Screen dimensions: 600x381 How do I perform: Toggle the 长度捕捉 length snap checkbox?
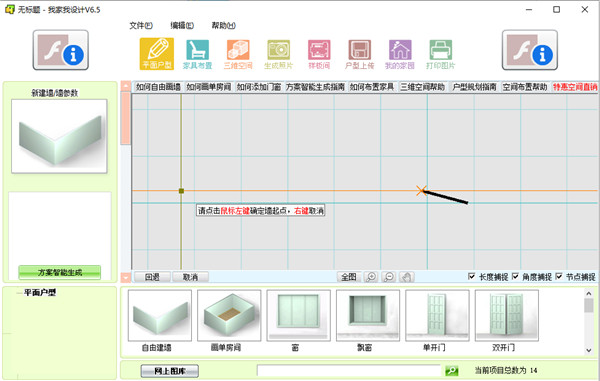click(x=472, y=276)
